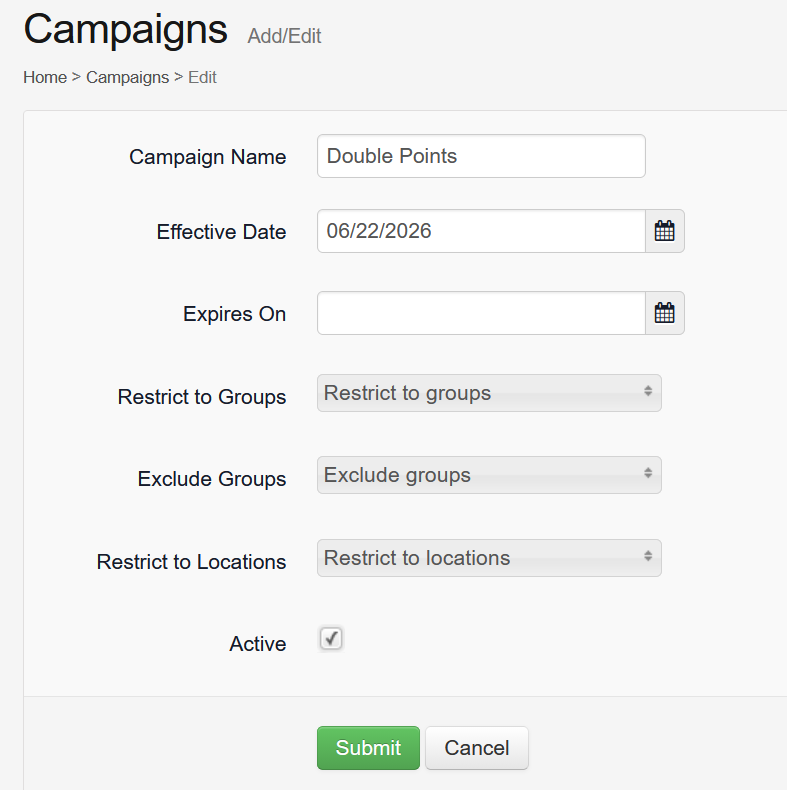This screenshot has width=787, height=790.
Task: Click the empty Expires On field
Action: pos(481,313)
